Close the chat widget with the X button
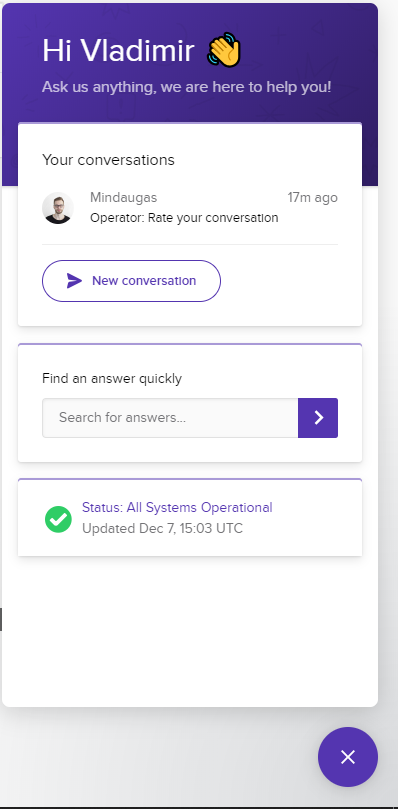The image size is (398, 809). tap(348, 756)
